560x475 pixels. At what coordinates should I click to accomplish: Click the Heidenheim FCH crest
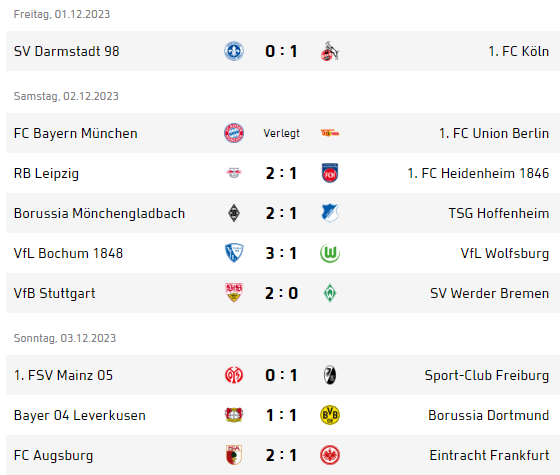coord(330,173)
